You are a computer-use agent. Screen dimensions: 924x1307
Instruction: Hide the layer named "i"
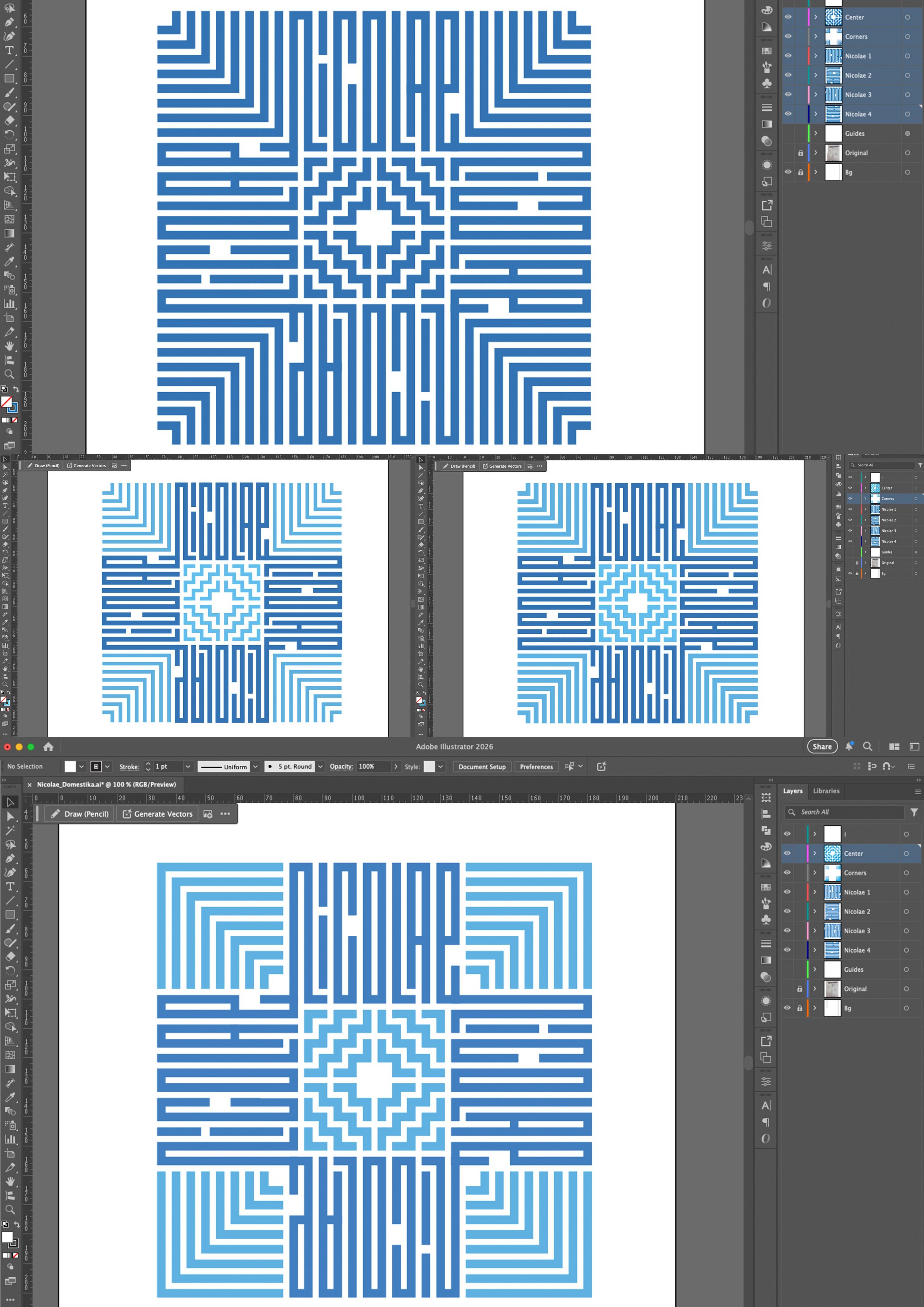point(787,834)
